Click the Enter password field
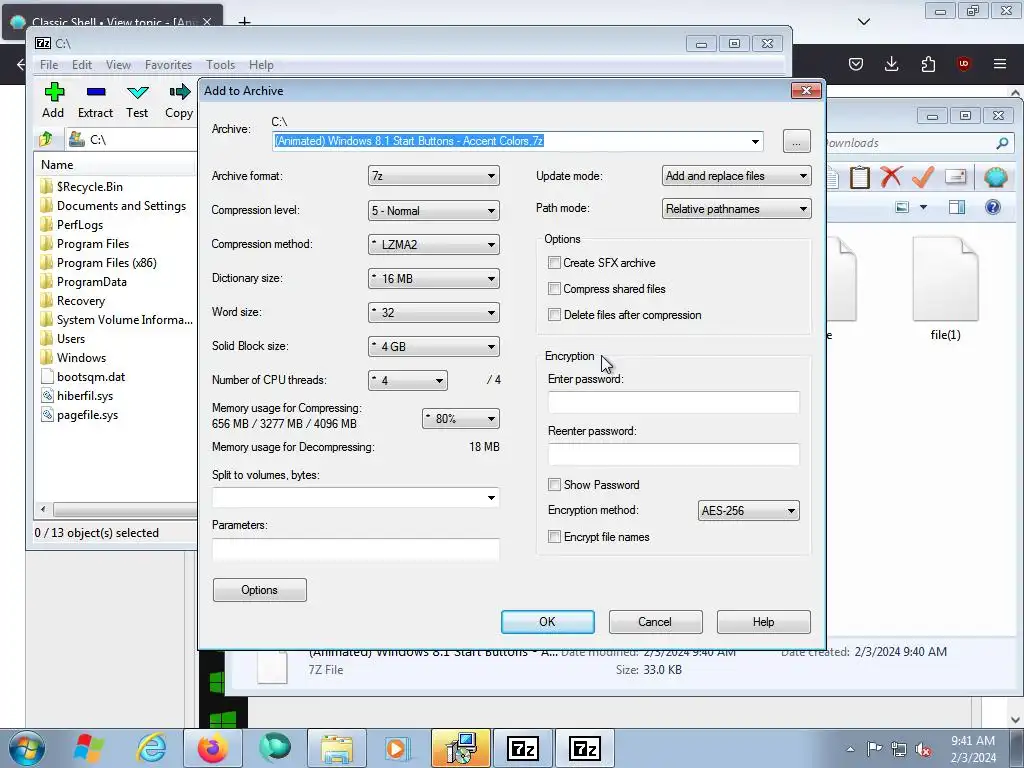This screenshot has height=768, width=1024. pyautogui.click(x=673, y=402)
